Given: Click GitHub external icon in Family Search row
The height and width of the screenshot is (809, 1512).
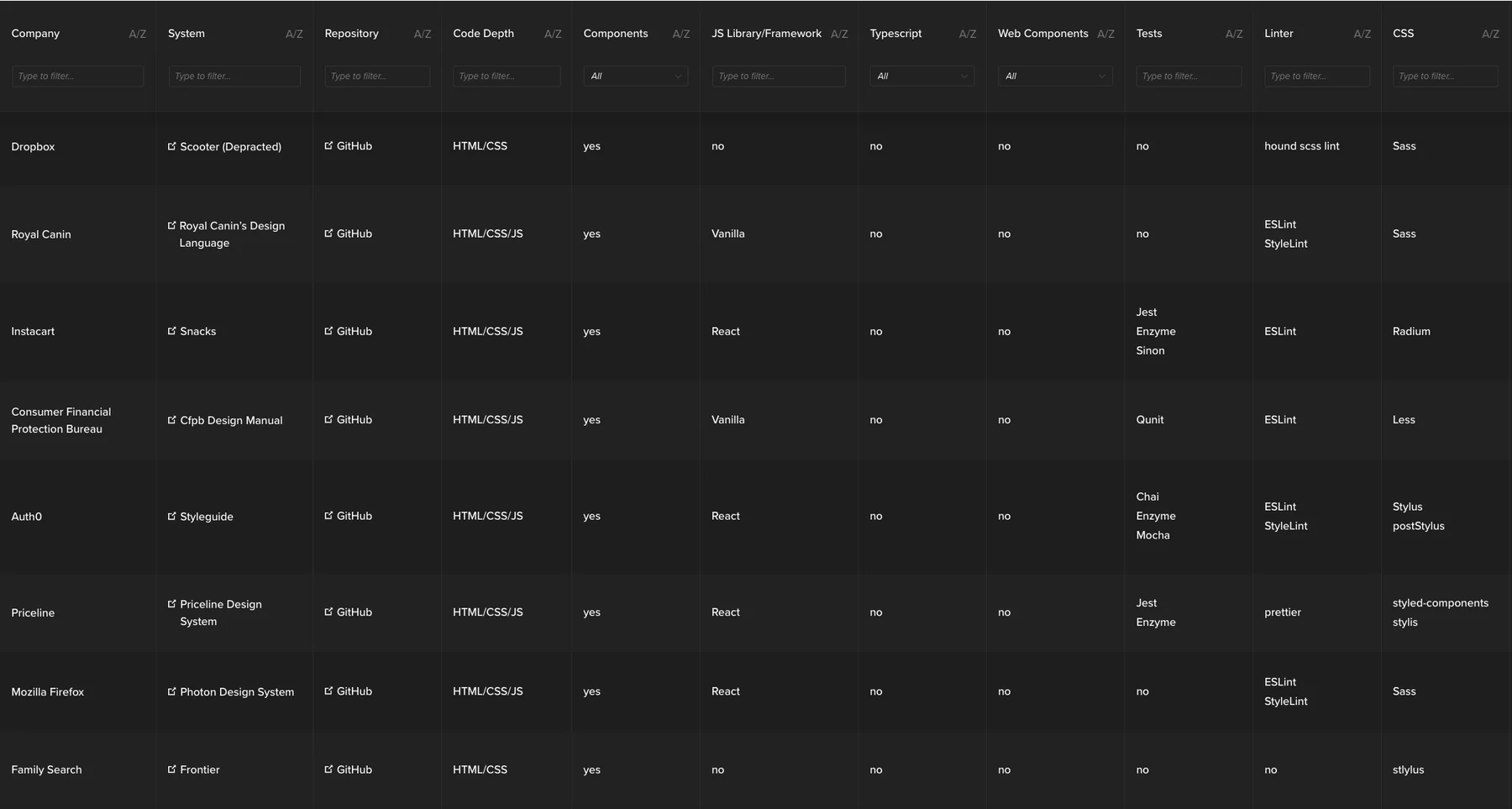Looking at the screenshot, I should click(x=328, y=769).
